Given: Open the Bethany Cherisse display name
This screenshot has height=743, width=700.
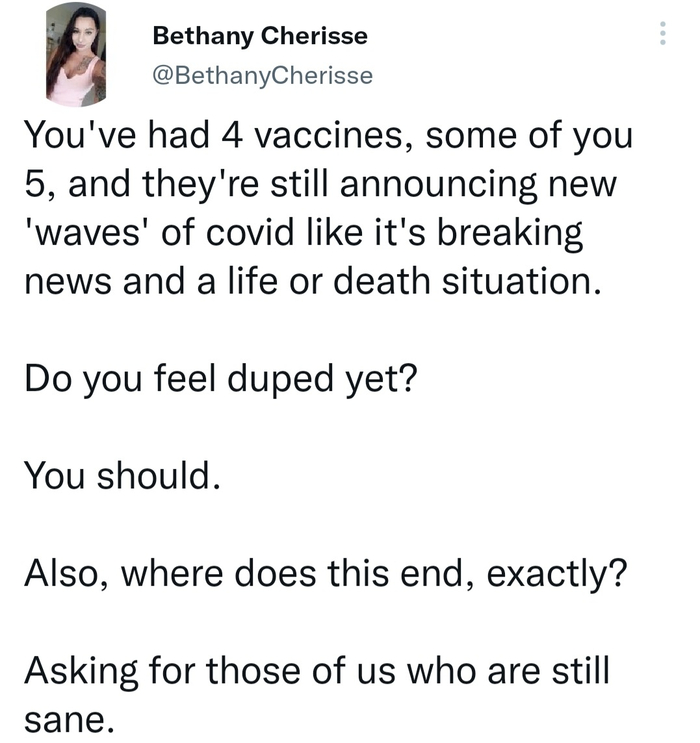Looking at the screenshot, I should (x=259, y=37).
